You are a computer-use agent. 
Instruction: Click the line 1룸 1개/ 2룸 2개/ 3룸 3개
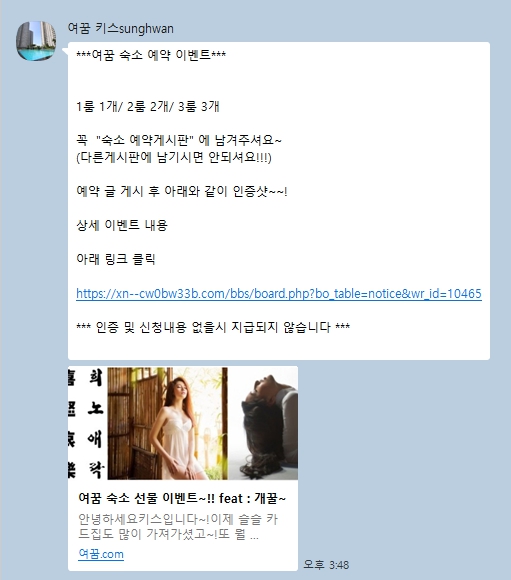click(148, 107)
